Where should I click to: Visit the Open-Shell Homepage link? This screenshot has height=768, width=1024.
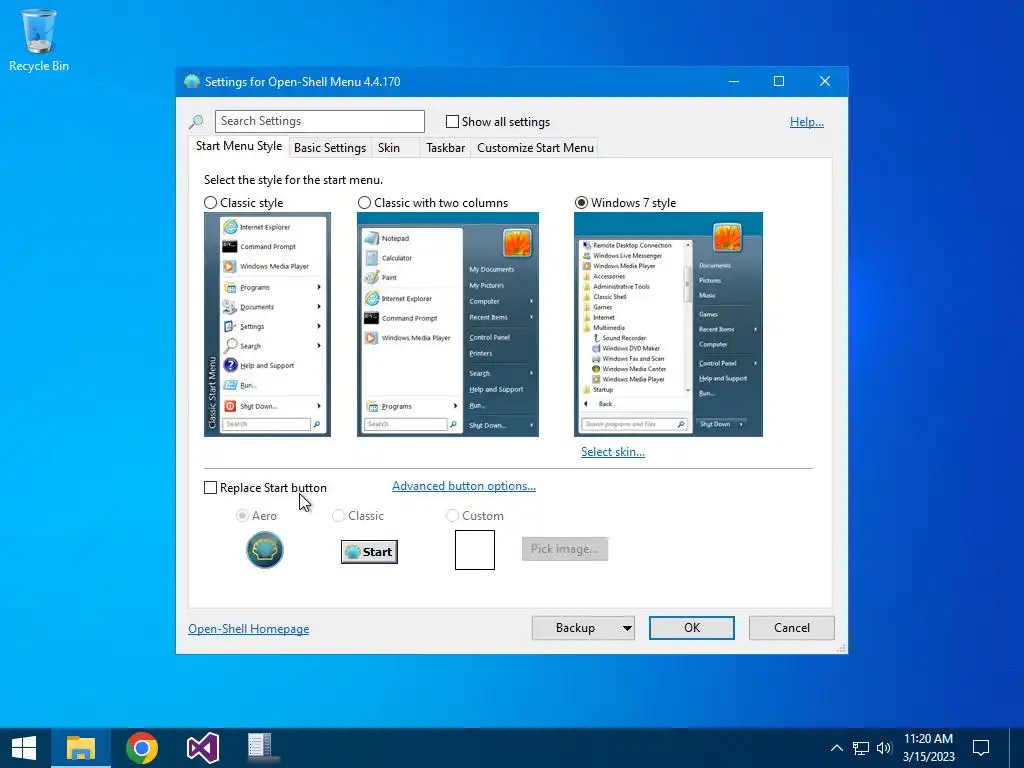coord(249,629)
